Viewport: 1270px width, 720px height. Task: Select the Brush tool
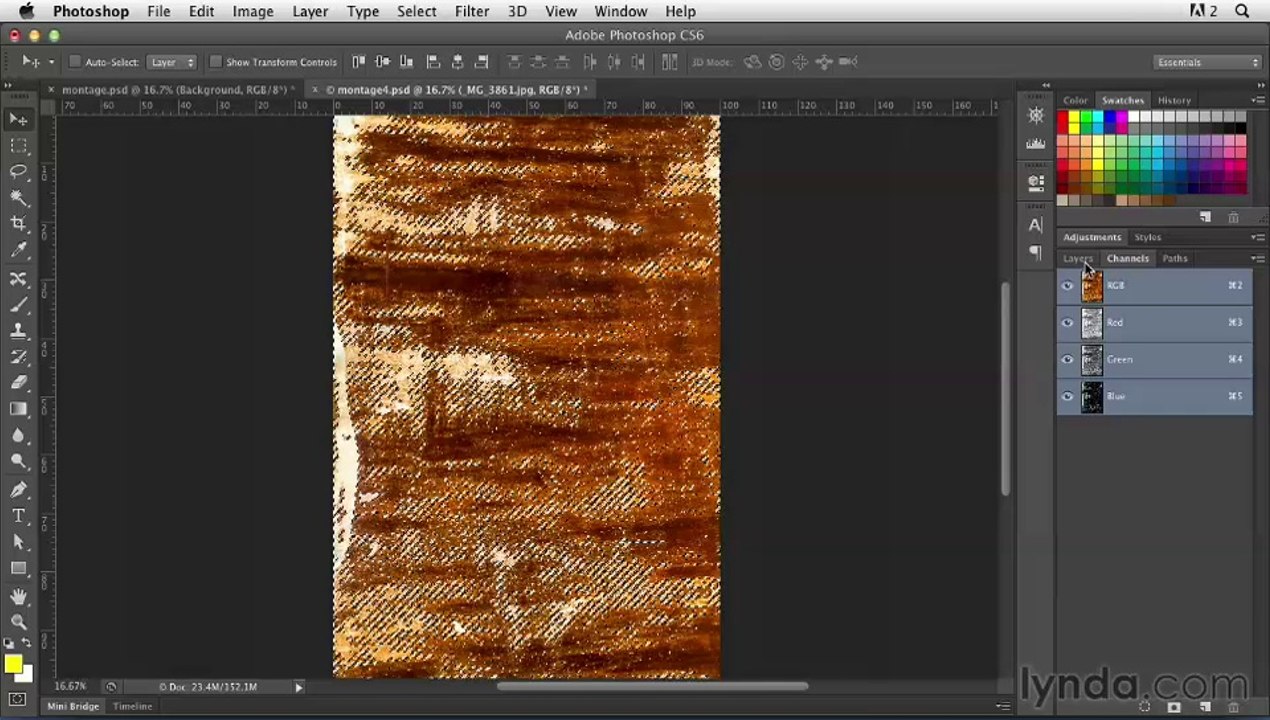(x=18, y=305)
